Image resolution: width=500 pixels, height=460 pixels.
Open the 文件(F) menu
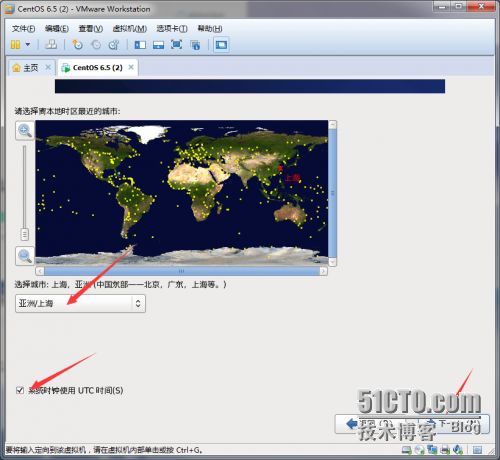tap(23, 29)
